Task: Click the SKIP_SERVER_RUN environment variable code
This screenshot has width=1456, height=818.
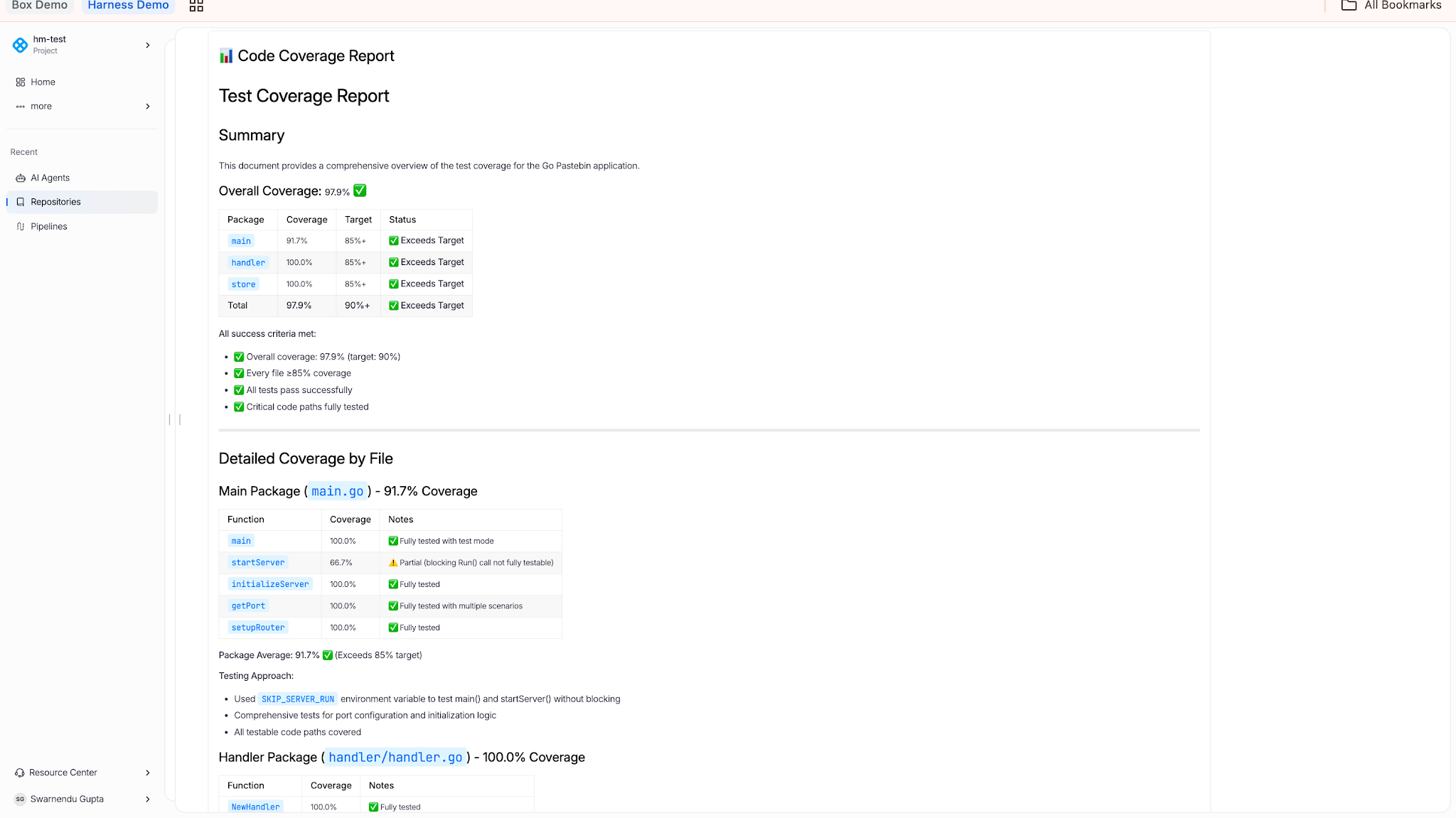Action: (x=298, y=699)
